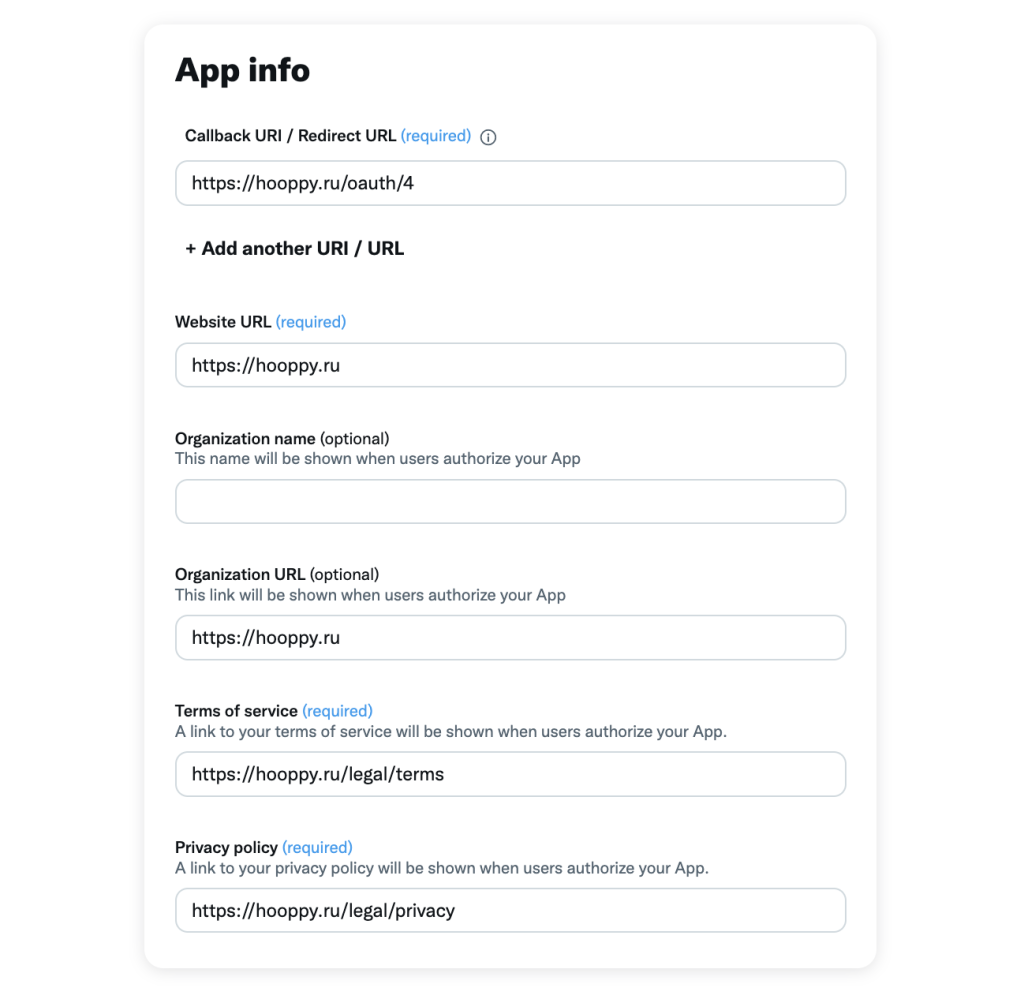
Task: Click the "Organization name" label text
Action: (245, 438)
